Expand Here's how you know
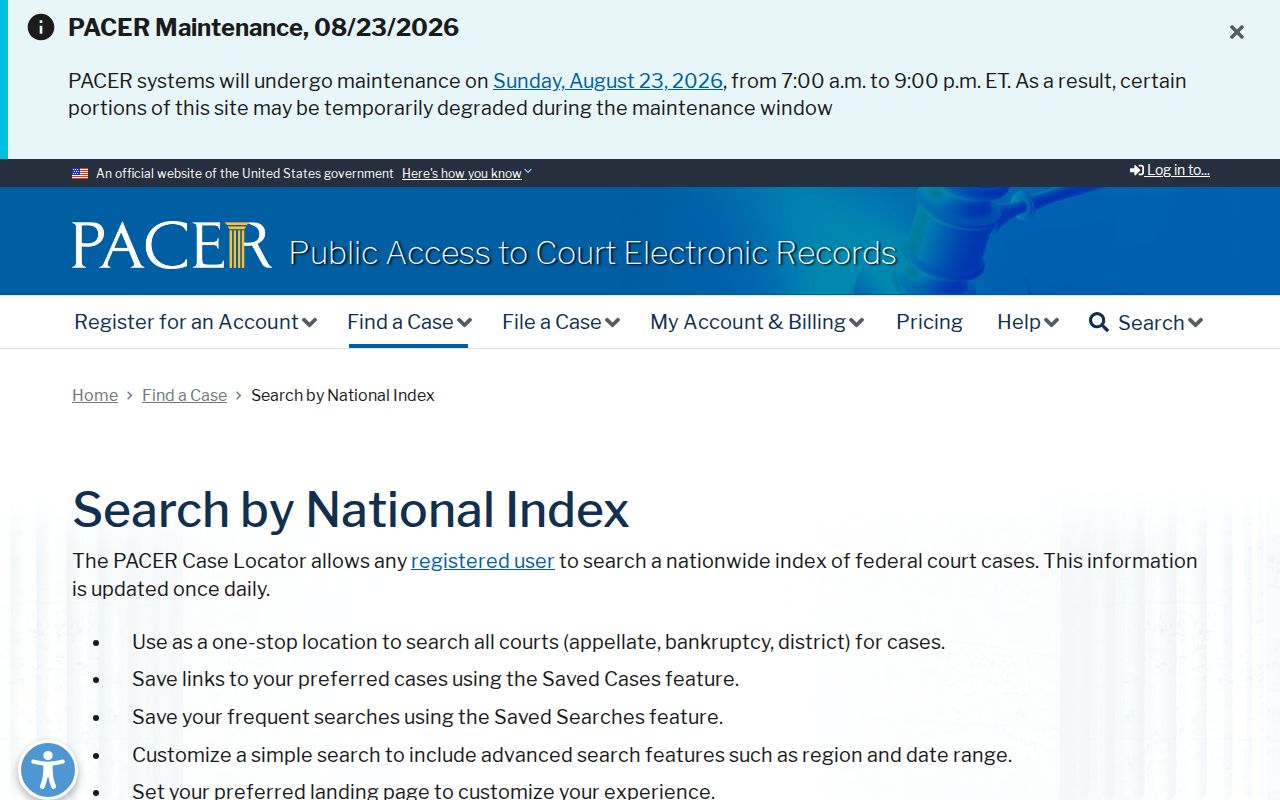The height and width of the screenshot is (800, 1280). click(x=467, y=173)
